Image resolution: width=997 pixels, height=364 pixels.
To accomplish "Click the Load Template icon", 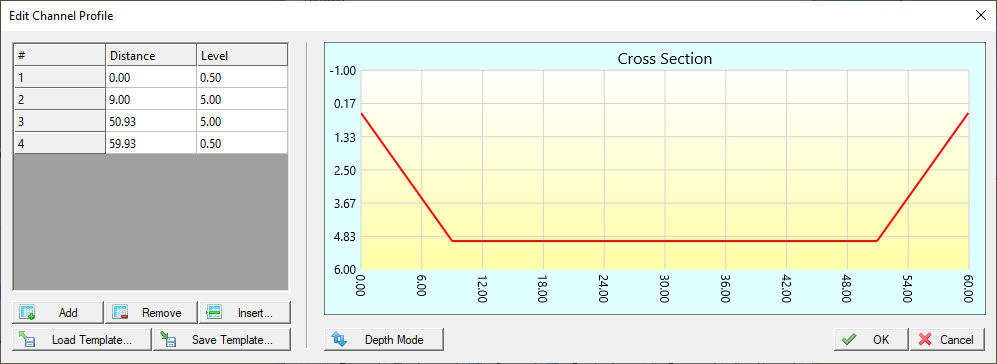I will point(27,339).
